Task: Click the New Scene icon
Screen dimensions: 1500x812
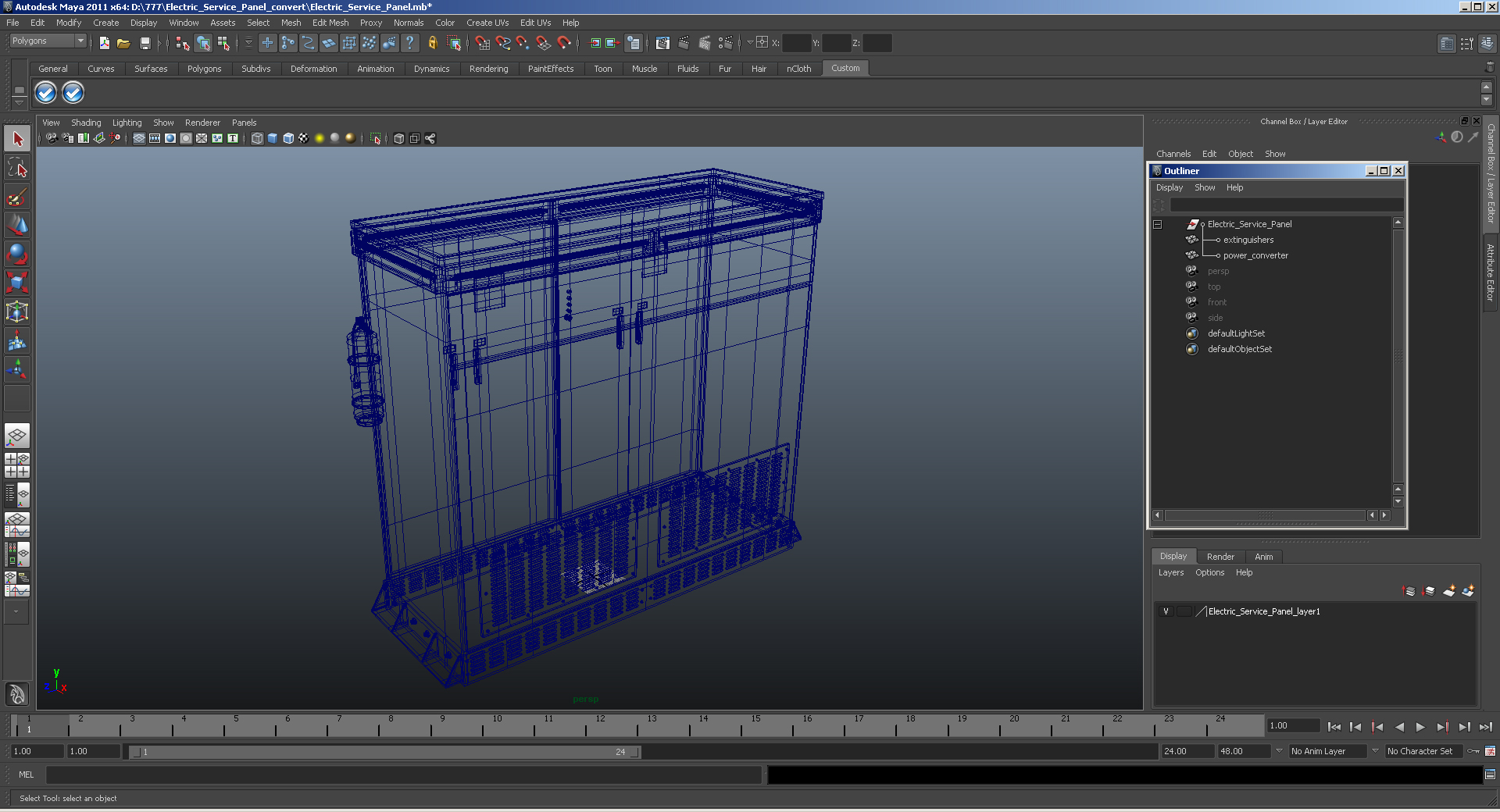Action: point(104,44)
